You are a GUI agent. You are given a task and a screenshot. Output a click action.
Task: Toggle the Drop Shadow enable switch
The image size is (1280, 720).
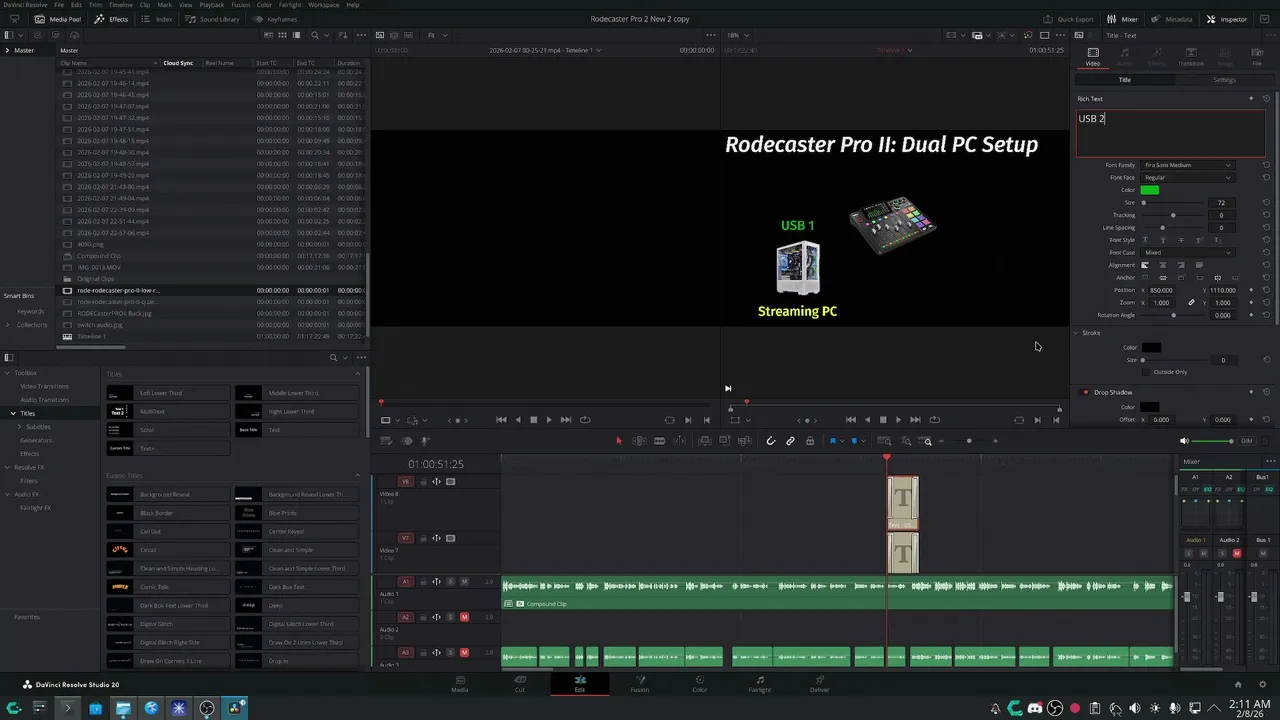pyautogui.click(x=1086, y=392)
